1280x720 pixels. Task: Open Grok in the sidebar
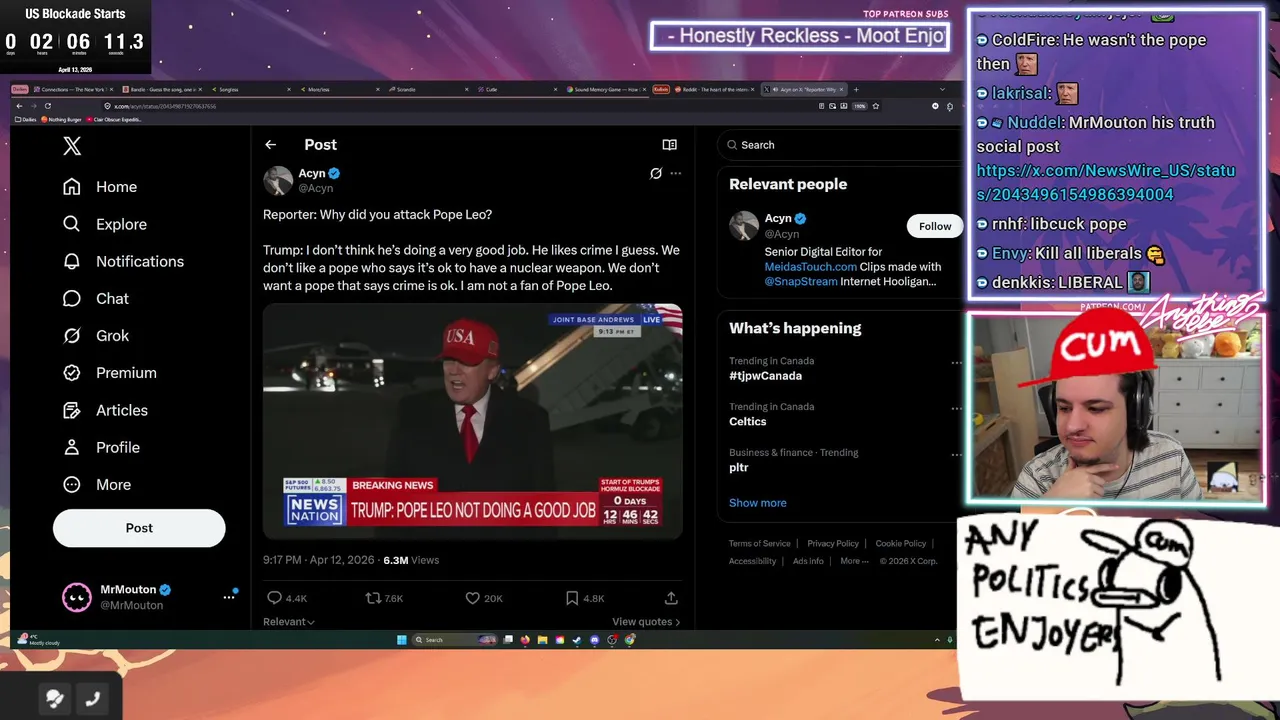95,336
